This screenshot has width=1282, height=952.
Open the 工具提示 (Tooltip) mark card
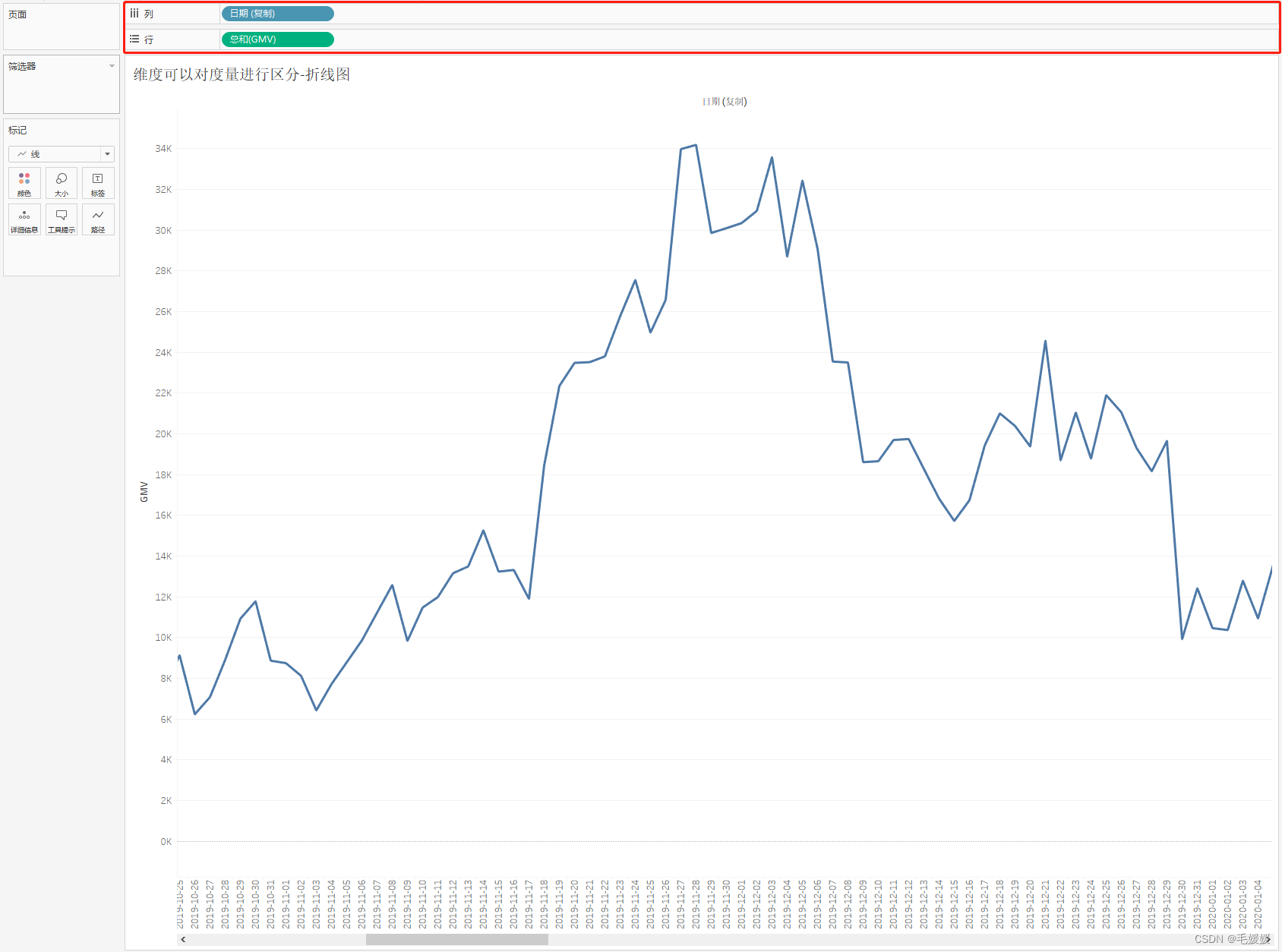62,219
